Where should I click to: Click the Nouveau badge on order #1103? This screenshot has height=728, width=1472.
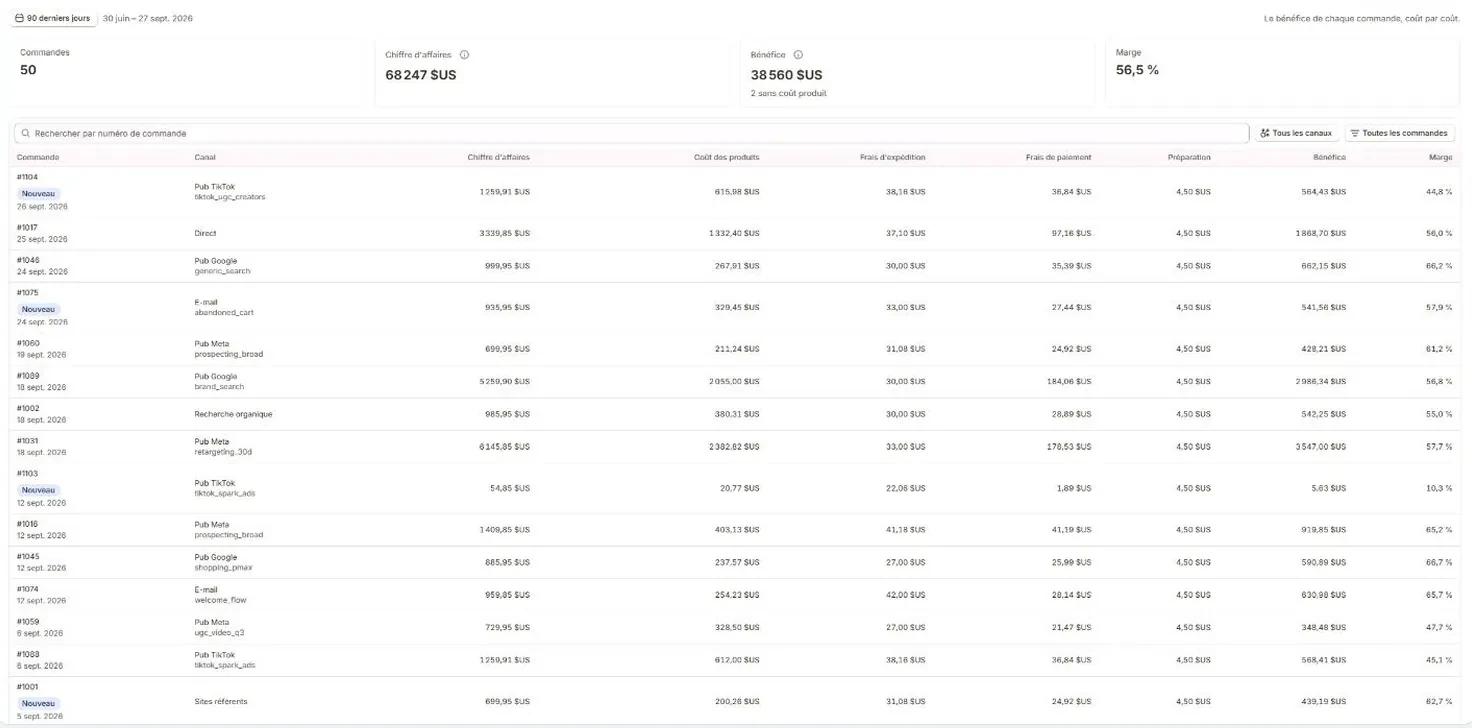[39, 490]
